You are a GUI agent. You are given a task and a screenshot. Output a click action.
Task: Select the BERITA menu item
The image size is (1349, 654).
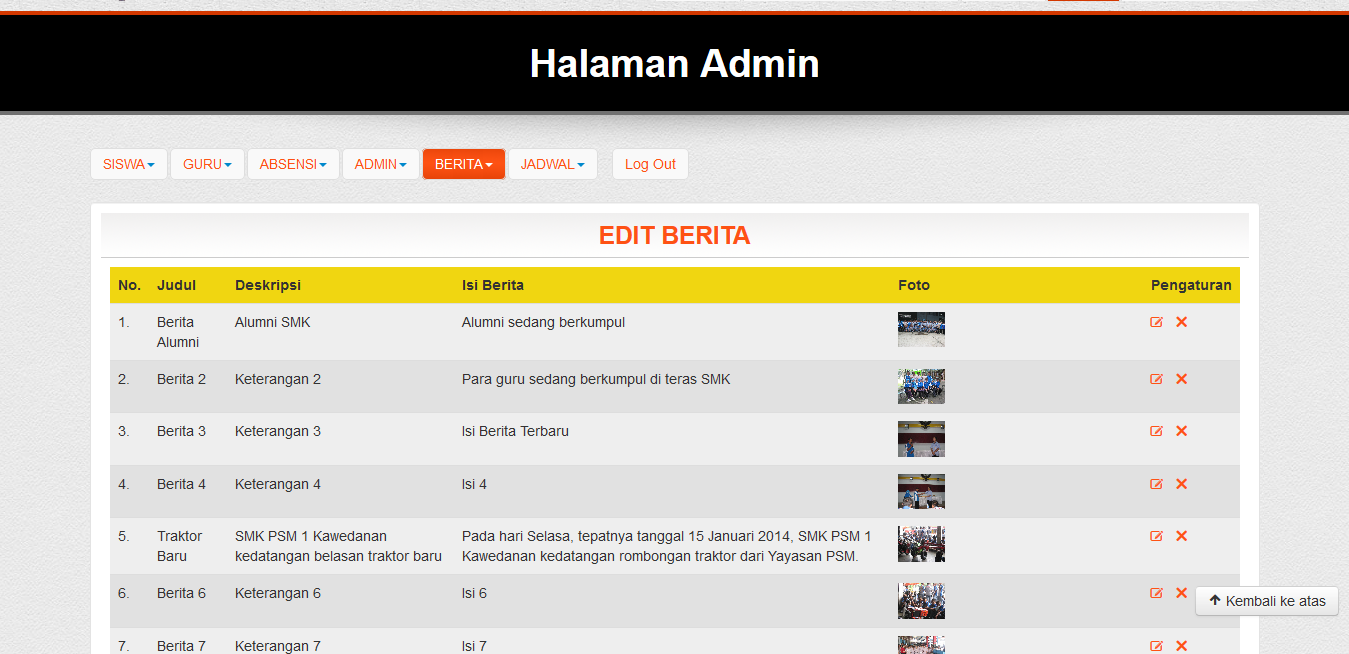(x=463, y=163)
